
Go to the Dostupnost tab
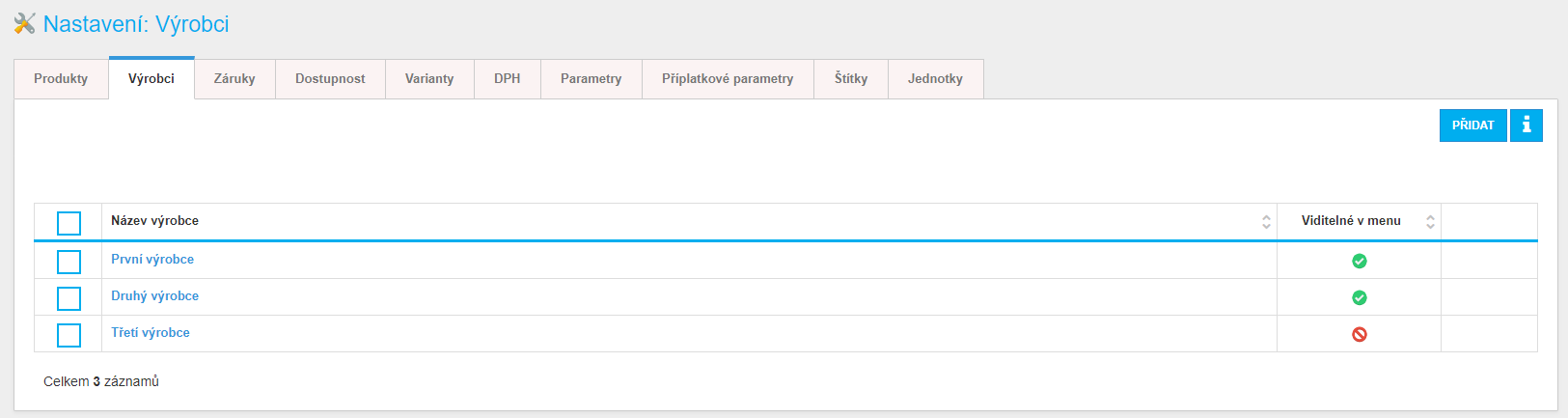[330, 79]
